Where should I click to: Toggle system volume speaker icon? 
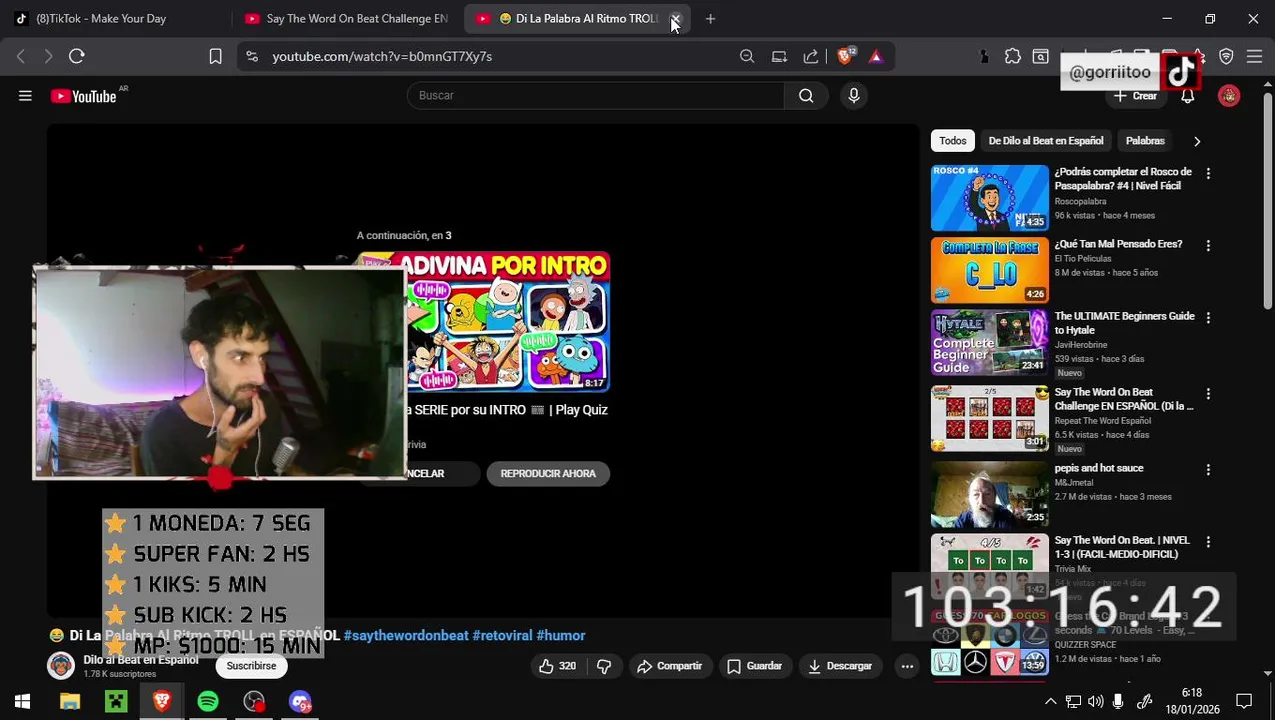click(1095, 702)
